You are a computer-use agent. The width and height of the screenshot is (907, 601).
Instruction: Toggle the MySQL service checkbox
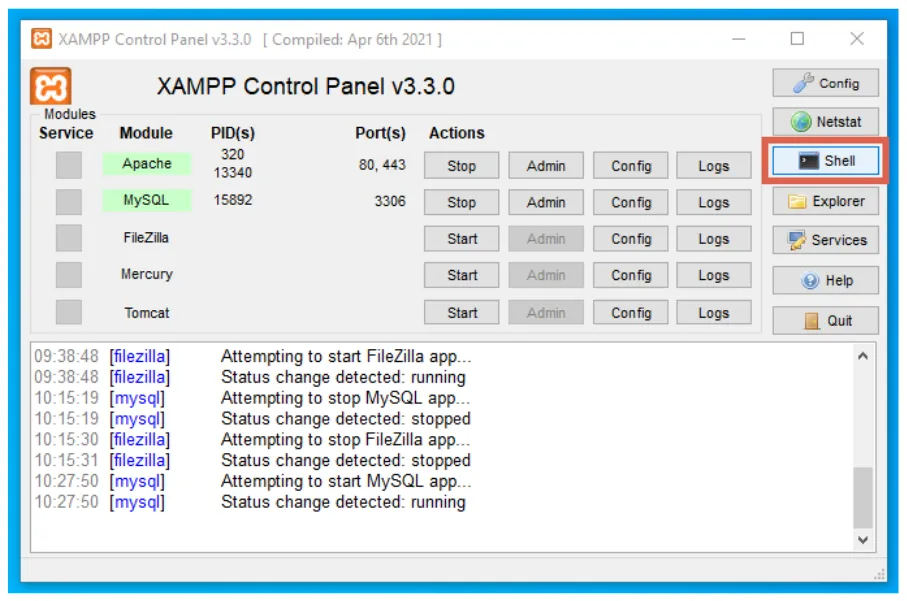(67, 202)
